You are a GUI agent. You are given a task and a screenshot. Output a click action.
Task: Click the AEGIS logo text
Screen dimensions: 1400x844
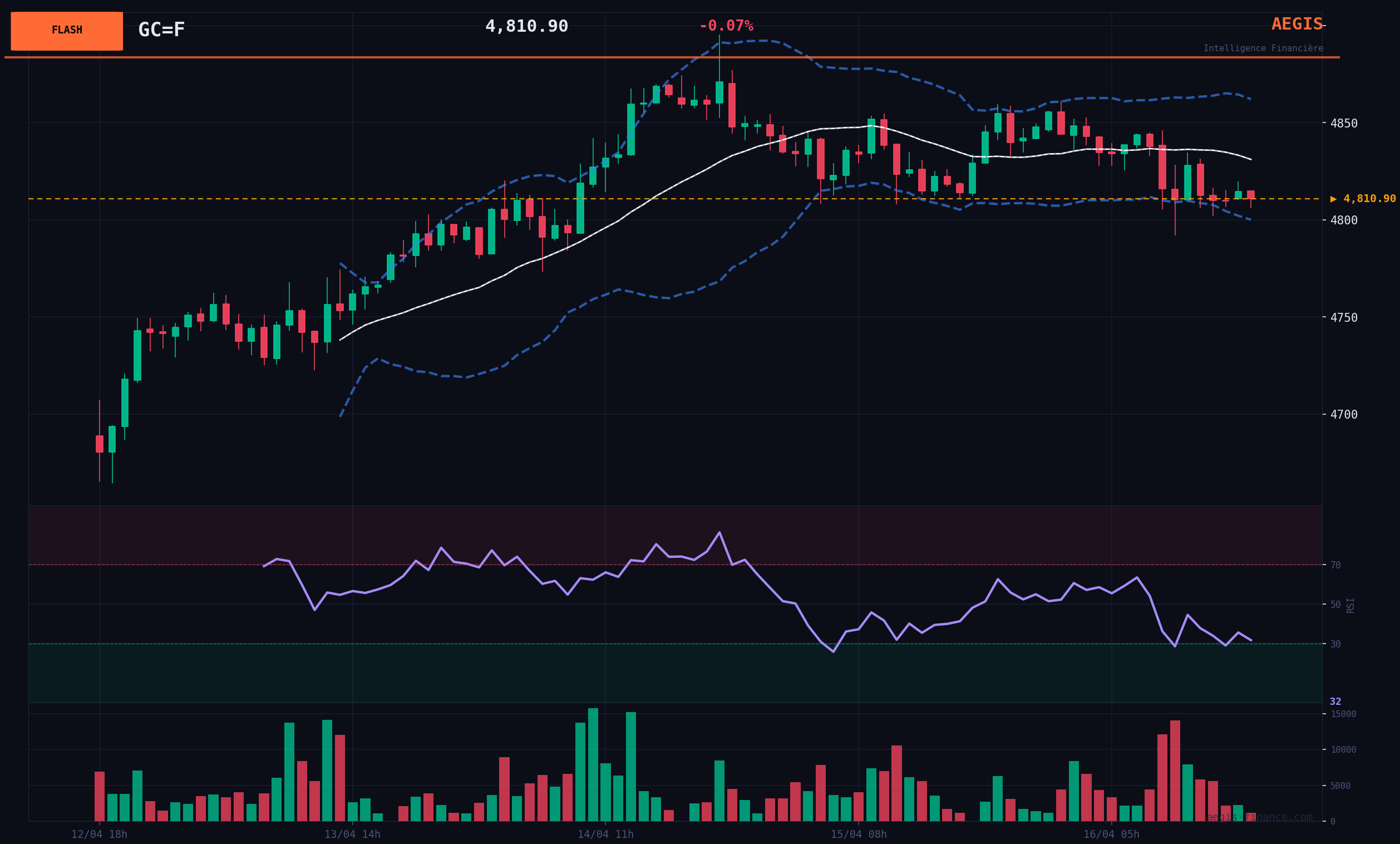tap(1297, 24)
